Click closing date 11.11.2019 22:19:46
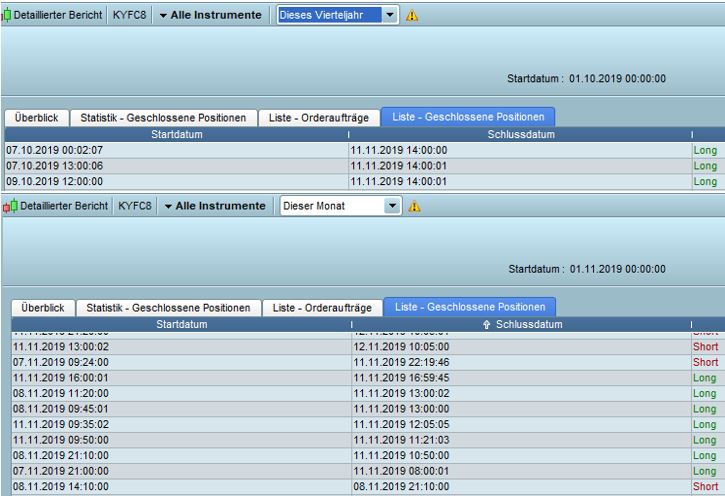Image resolution: width=725 pixels, height=496 pixels. click(x=401, y=362)
